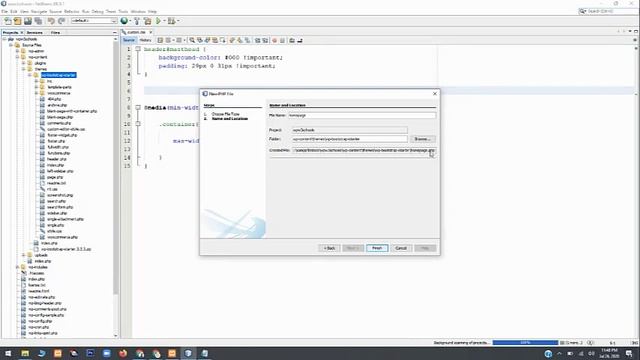
Task: Collapse the @media fold on line 8
Action: (x=138, y=107)
